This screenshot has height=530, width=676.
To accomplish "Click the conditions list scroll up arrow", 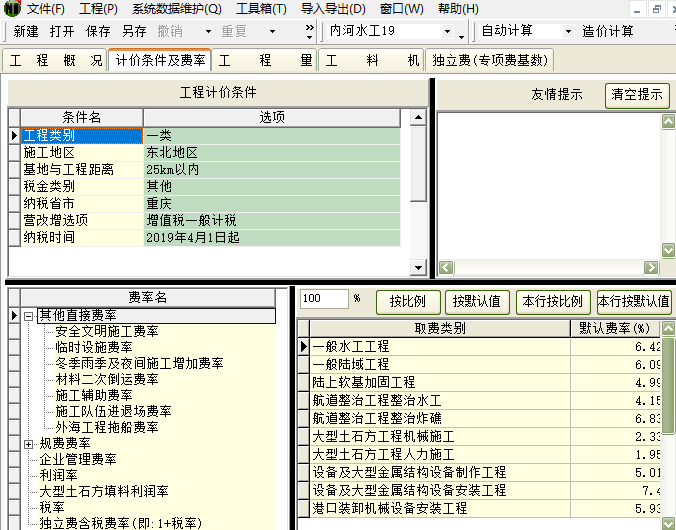I will click(418, 117).
